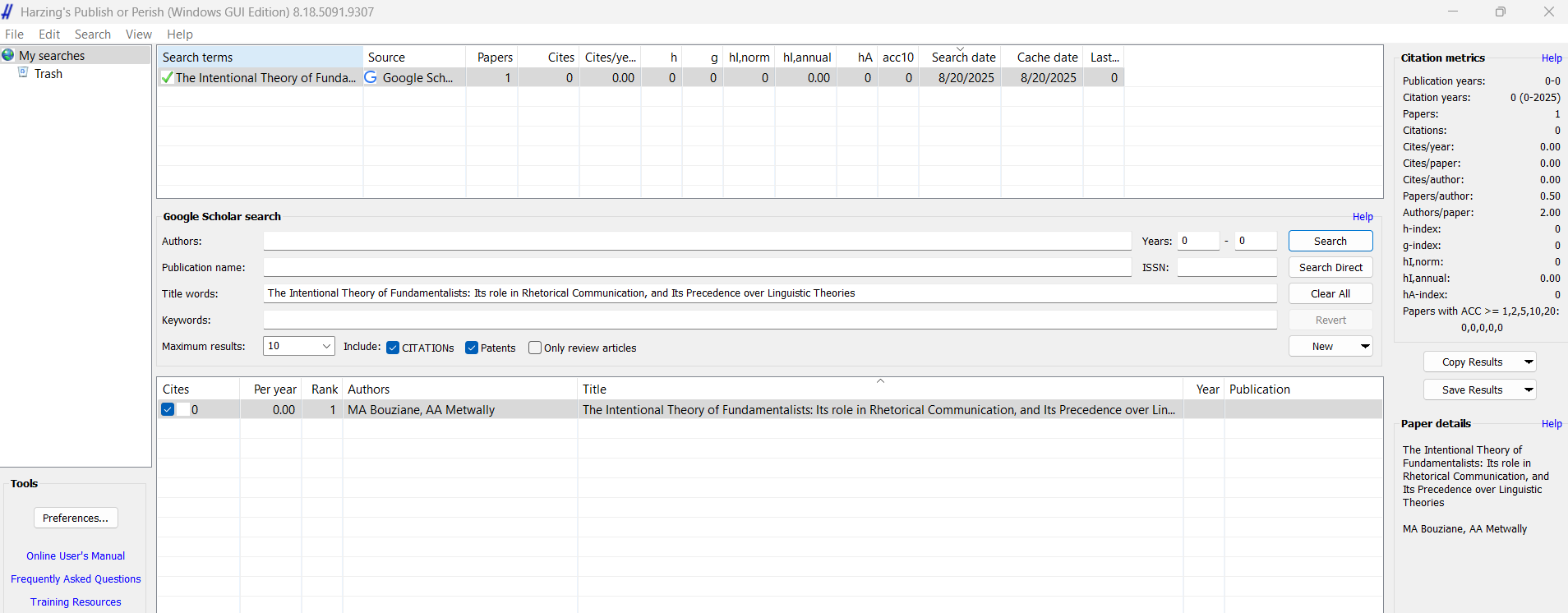Viewport: 1568px width, 613px height.
Task: Expand the Copy Results dropdown arrow
Action: (1529, 362)
